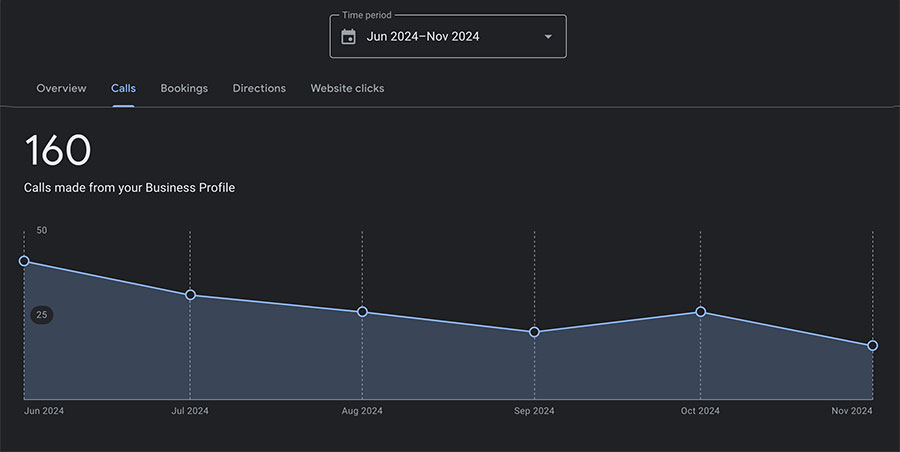Click the Jul 2024 data point
The width and height of the screenshot is (900, 452).
click(x=190, y=295)
